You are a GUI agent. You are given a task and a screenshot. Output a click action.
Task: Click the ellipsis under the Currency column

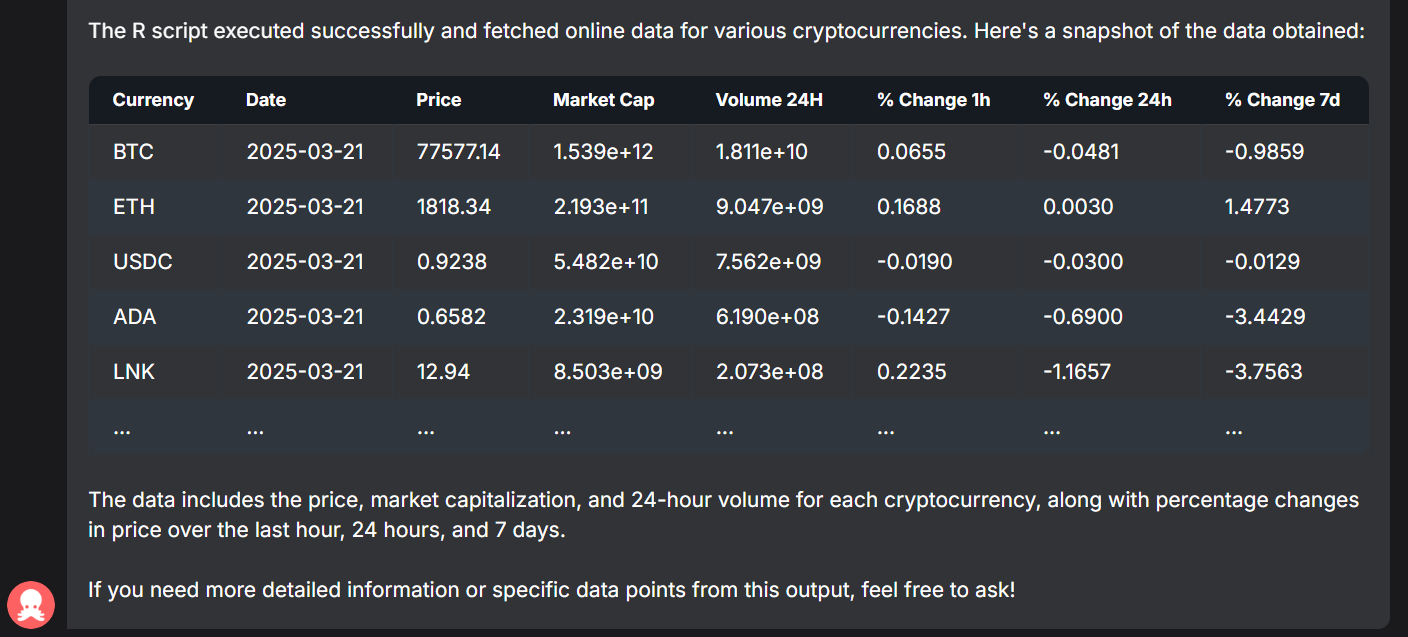click(122, 429)
